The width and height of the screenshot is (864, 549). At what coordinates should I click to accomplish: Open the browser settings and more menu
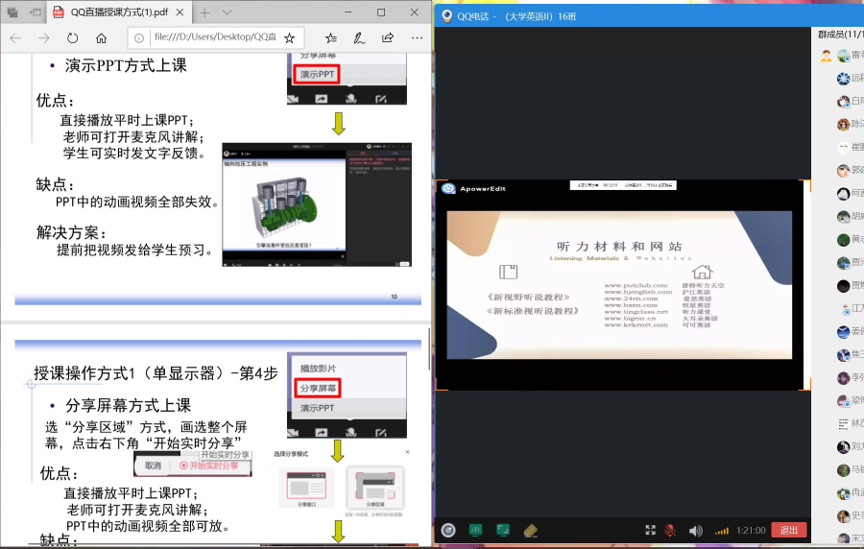[x=415, y=38]
